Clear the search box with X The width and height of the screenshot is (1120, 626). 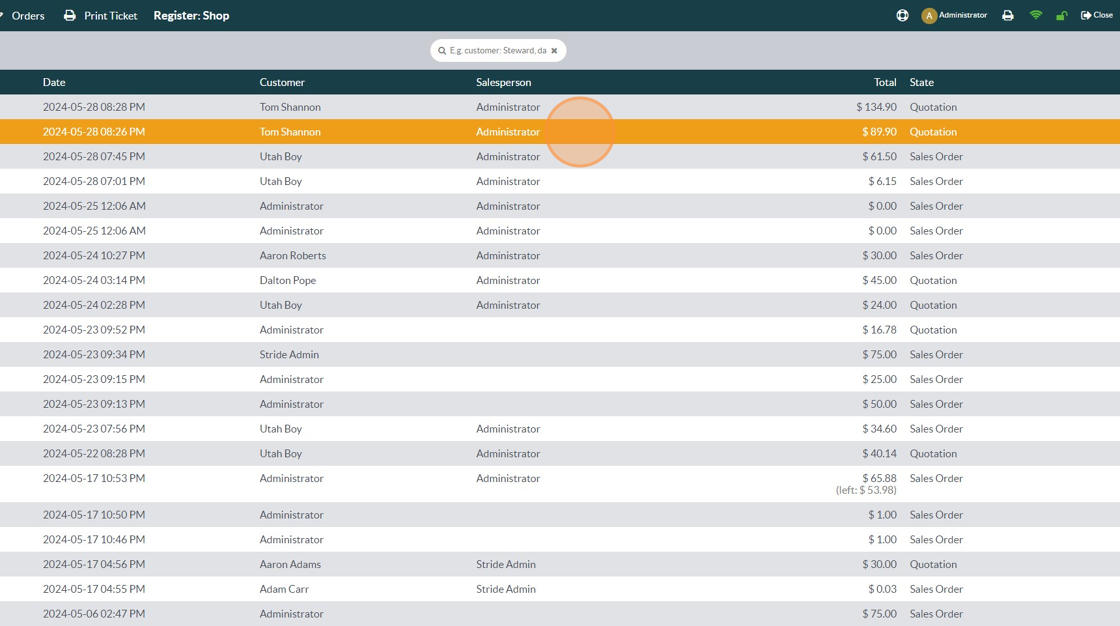pyautogui.click(x=554, y=51)
